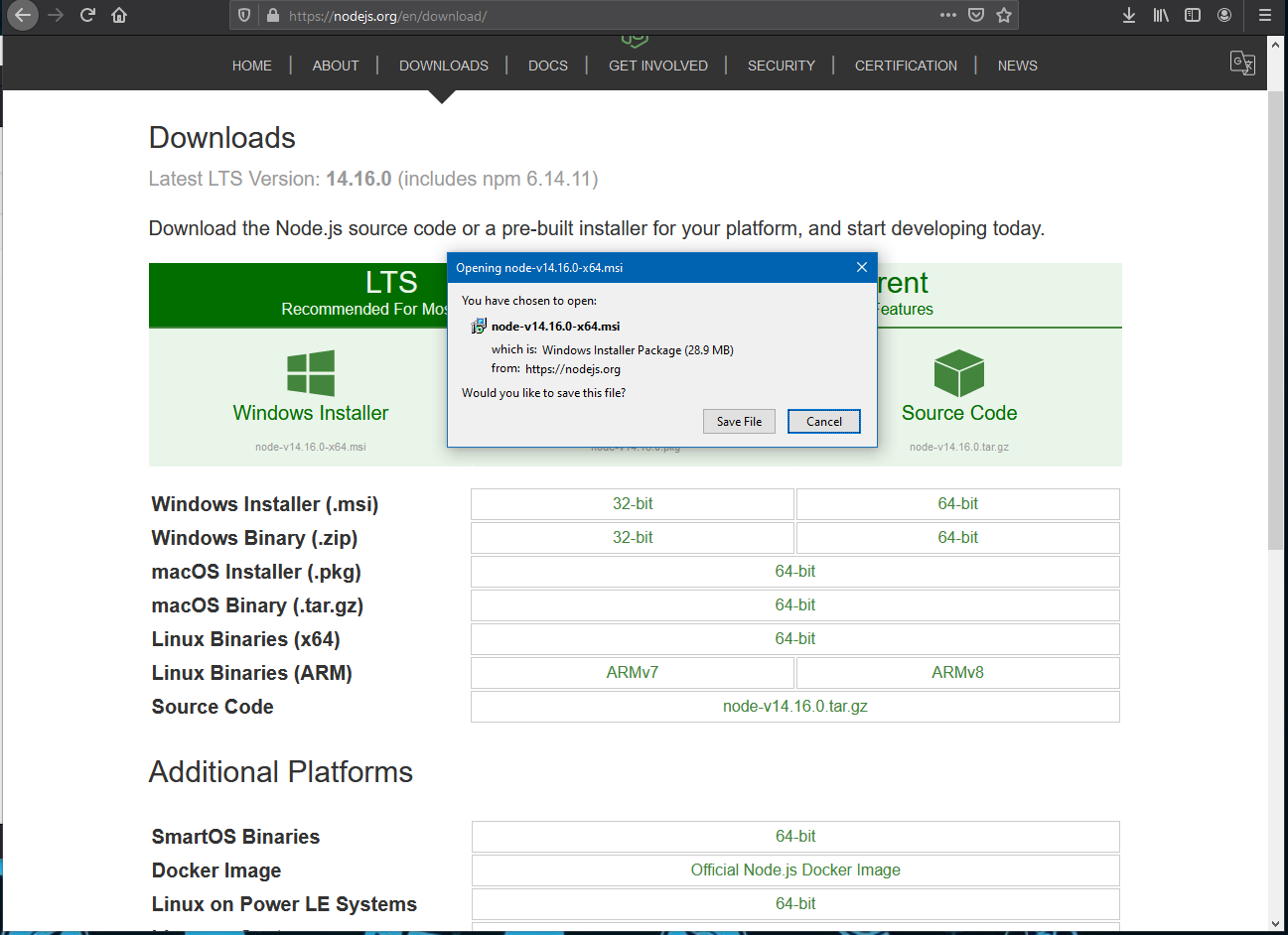Click the Windows logo installer icon

tap(311, 373)
